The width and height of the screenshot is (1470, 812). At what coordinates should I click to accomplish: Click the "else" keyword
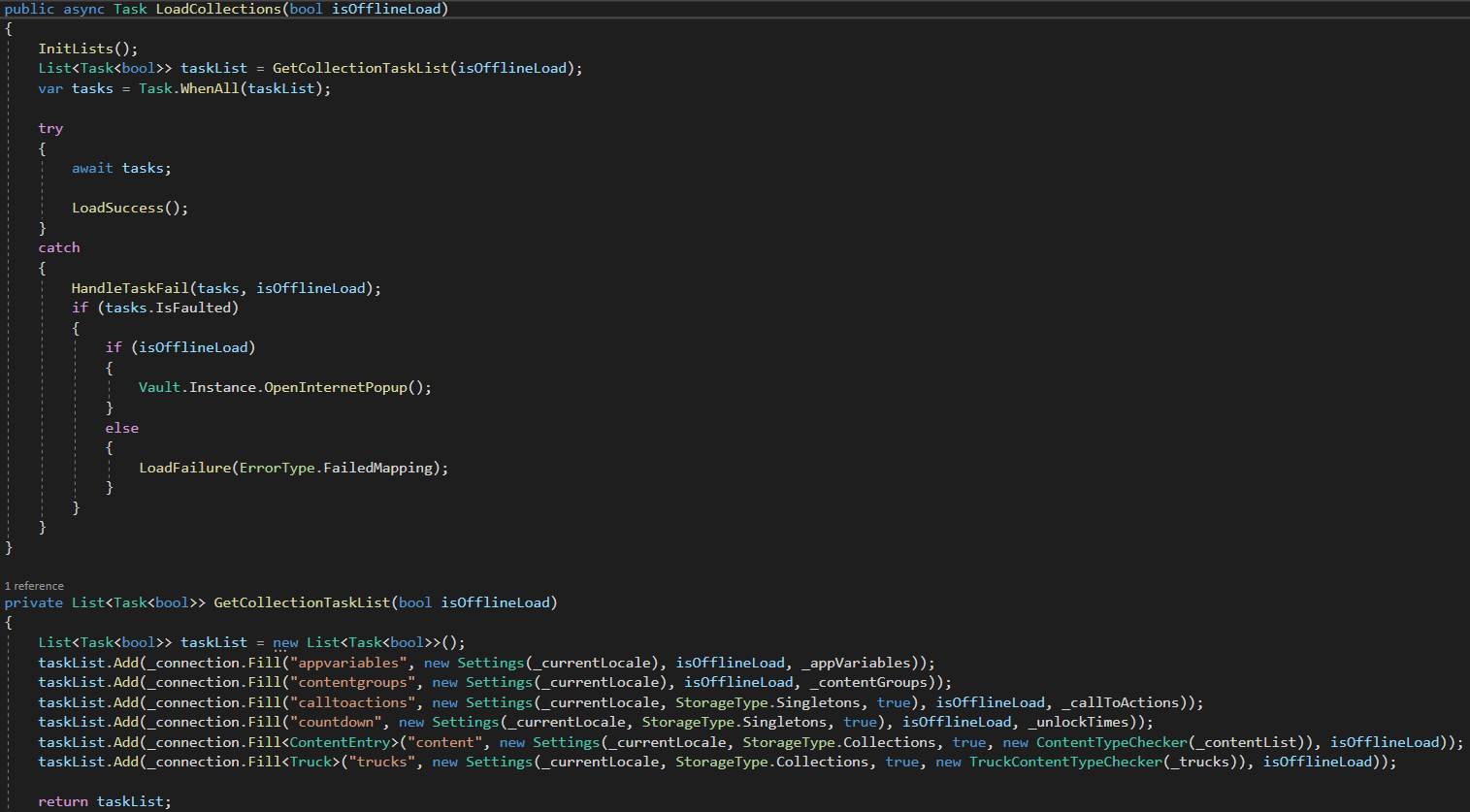(x=122, y=428)
